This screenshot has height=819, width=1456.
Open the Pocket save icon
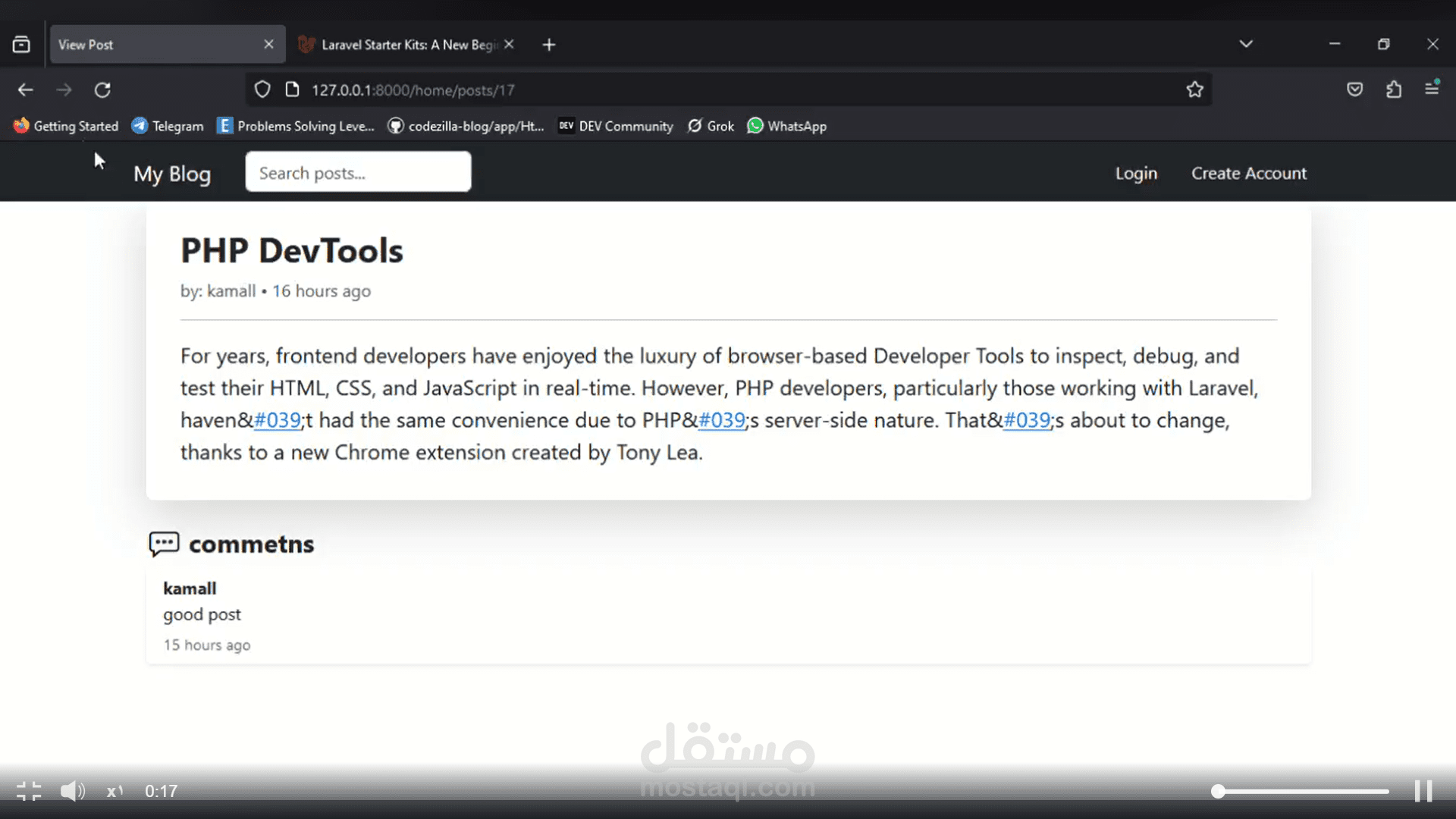coord(1355,89)
